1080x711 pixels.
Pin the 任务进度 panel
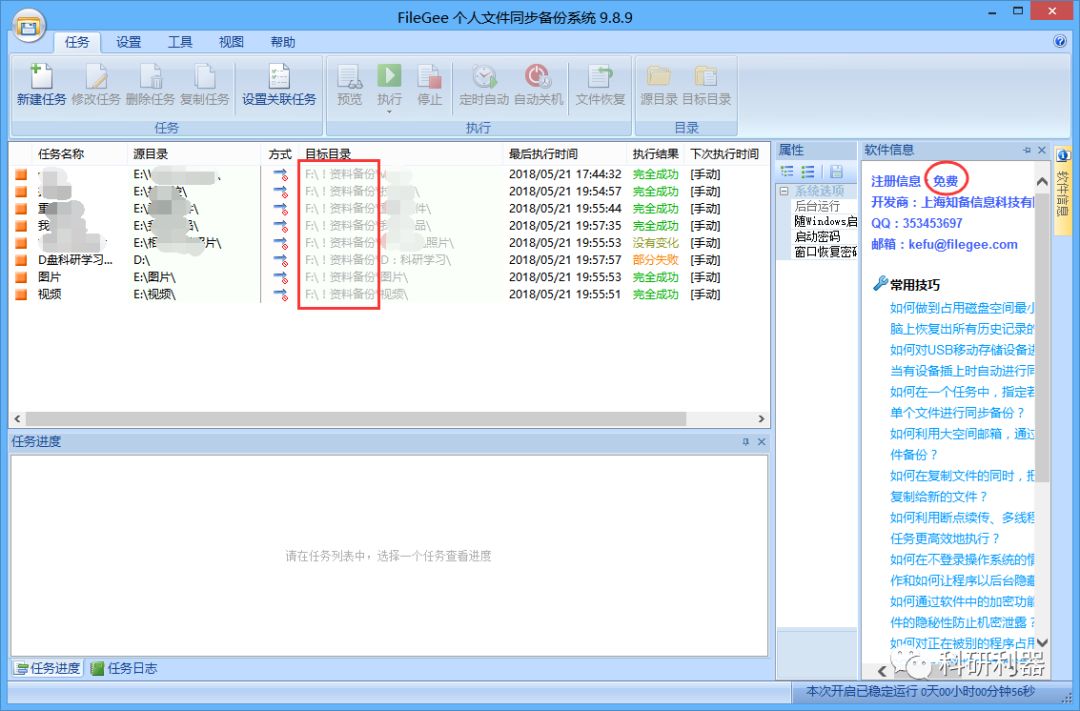(746, 442)
